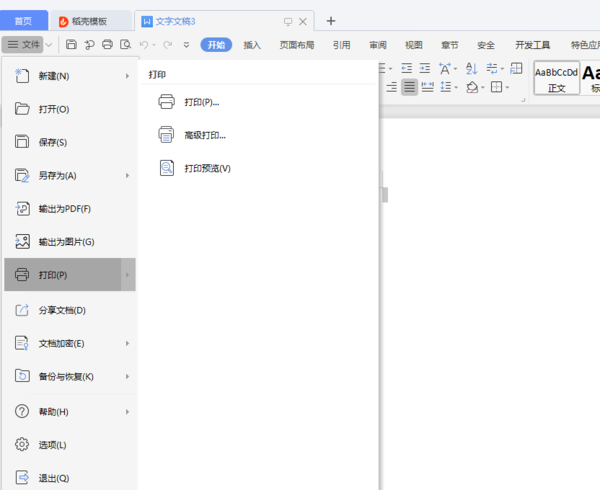Click the Redo arrow icon

click(x=168, y=45)
